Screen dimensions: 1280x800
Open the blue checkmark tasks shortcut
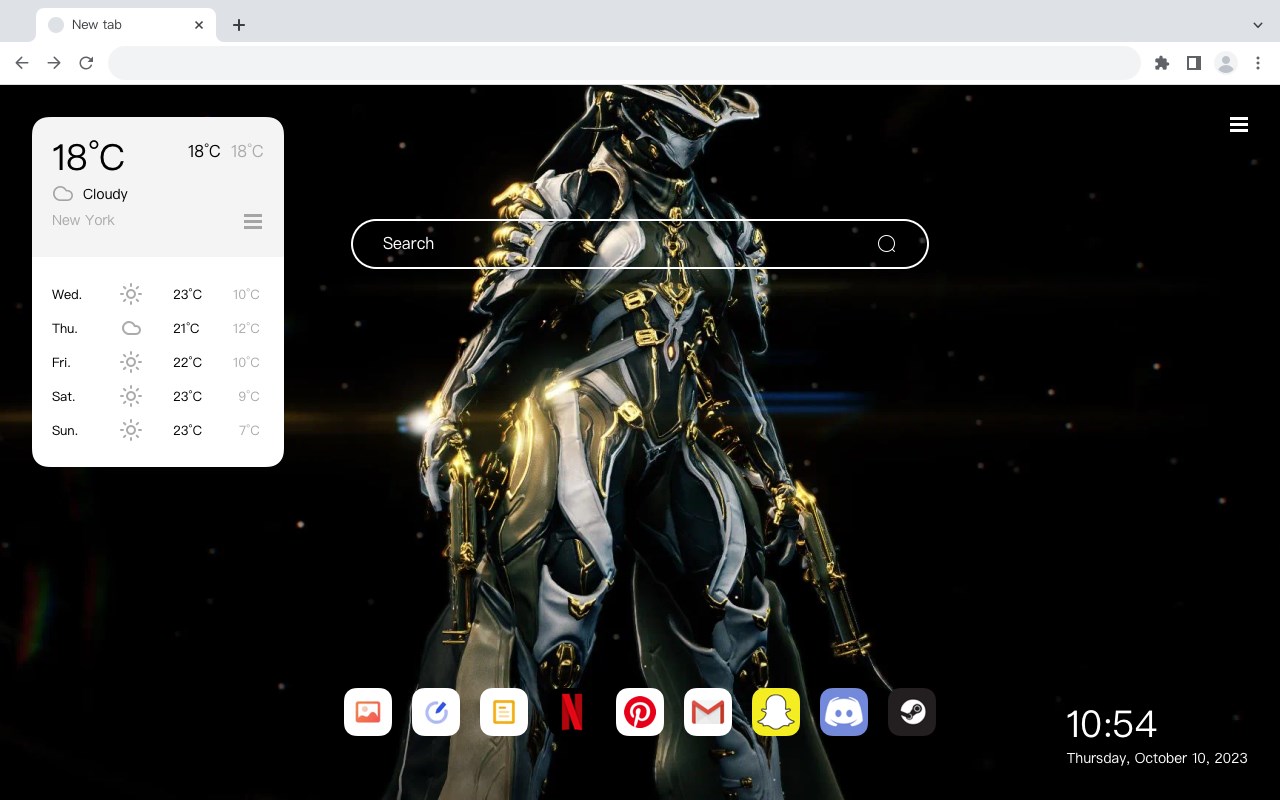tap(436, 712)
